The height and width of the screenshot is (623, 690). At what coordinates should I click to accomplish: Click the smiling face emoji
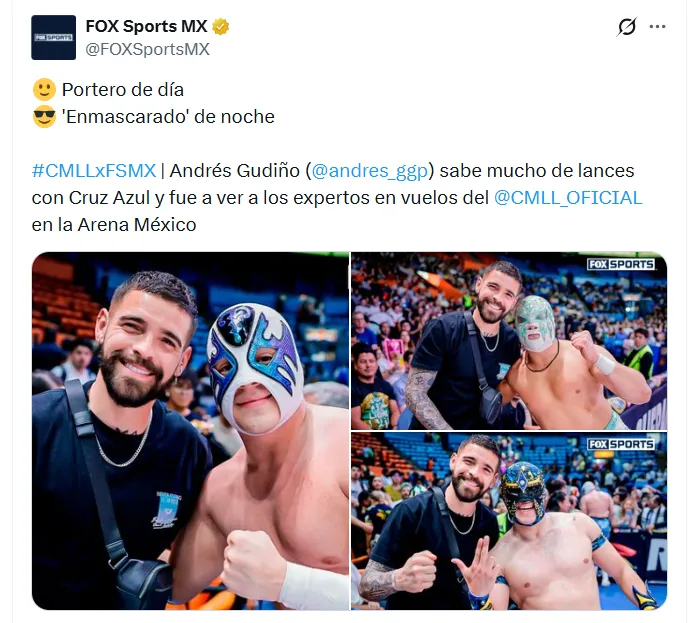point(44,90)
